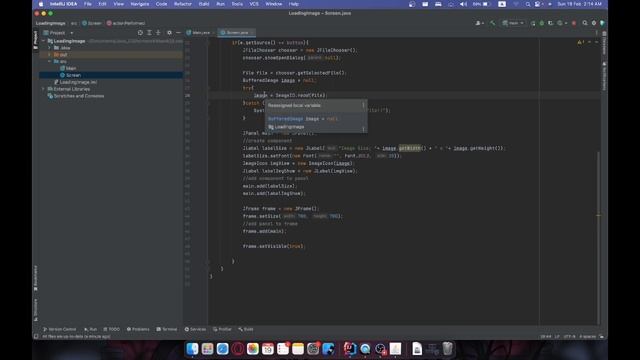Click UTF-8 encoding in status bar
640x360 pixels.
pos(569,337)
